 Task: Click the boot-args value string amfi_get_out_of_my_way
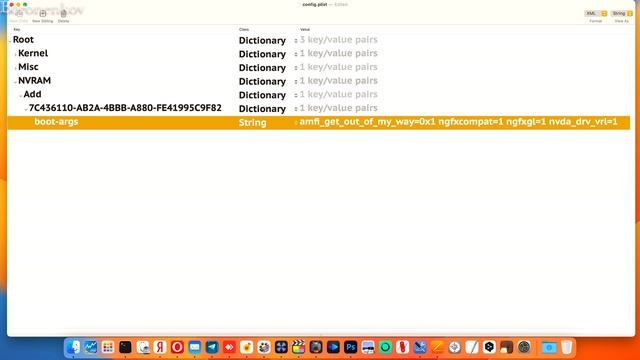click(x=458, y=122)
